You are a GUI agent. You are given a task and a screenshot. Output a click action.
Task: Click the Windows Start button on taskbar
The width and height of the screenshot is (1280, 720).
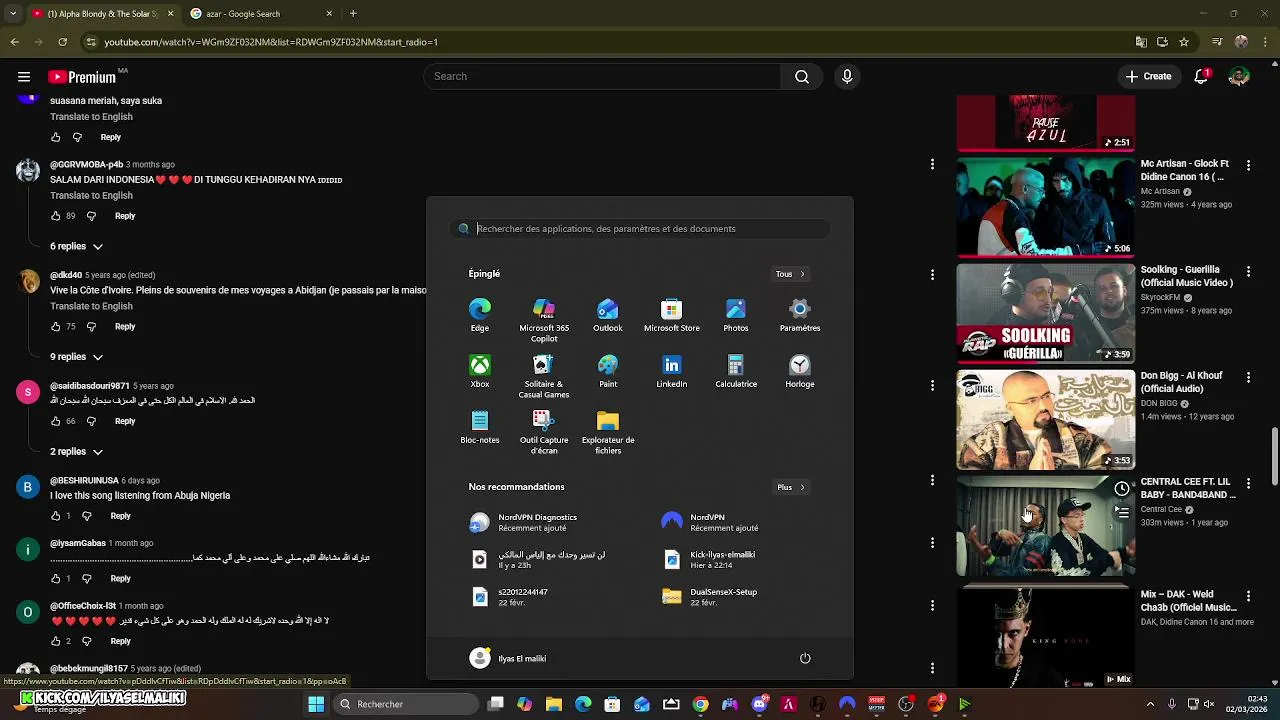pos(316,704)
